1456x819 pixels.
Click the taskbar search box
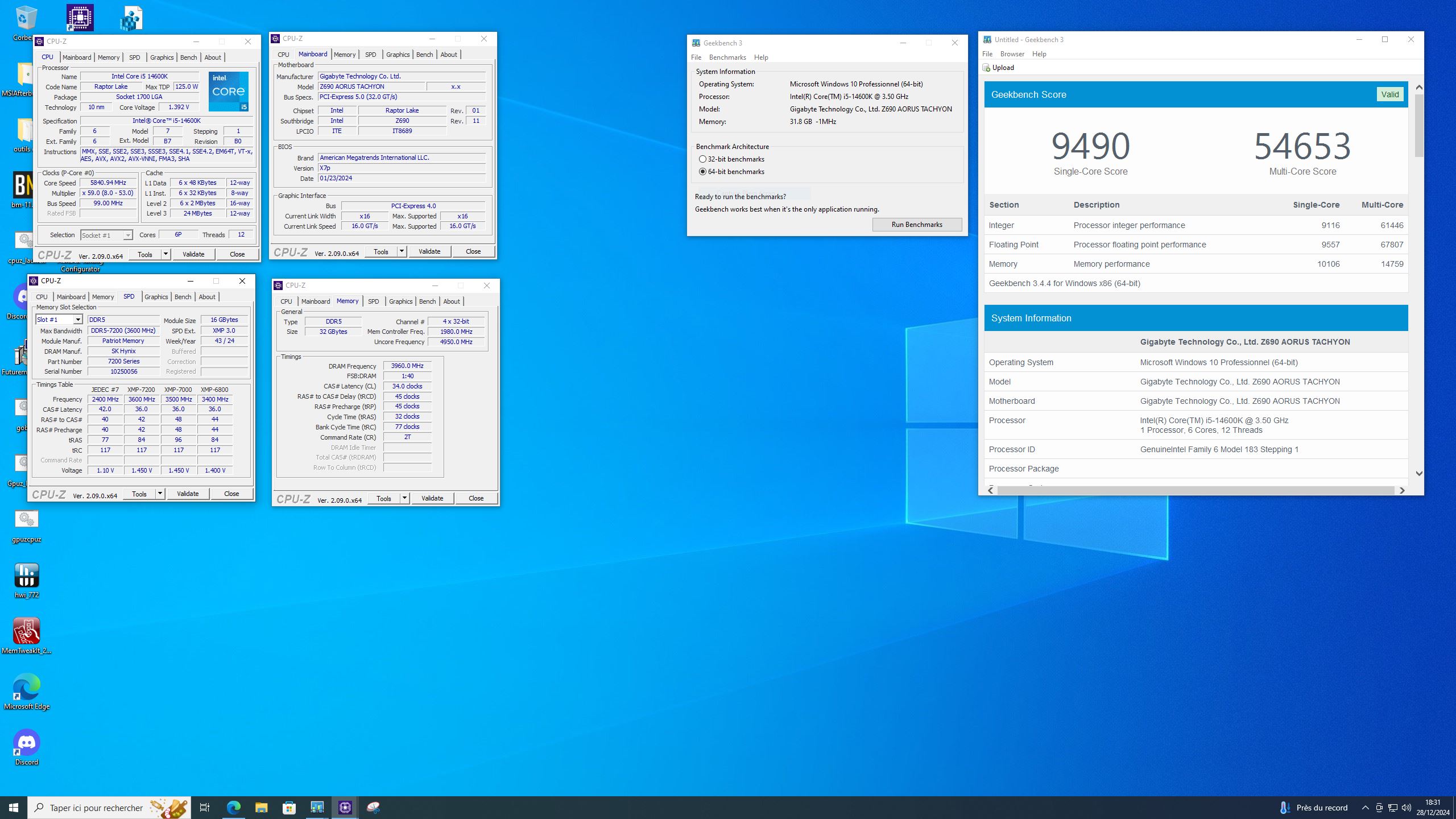tap(109, 808)
